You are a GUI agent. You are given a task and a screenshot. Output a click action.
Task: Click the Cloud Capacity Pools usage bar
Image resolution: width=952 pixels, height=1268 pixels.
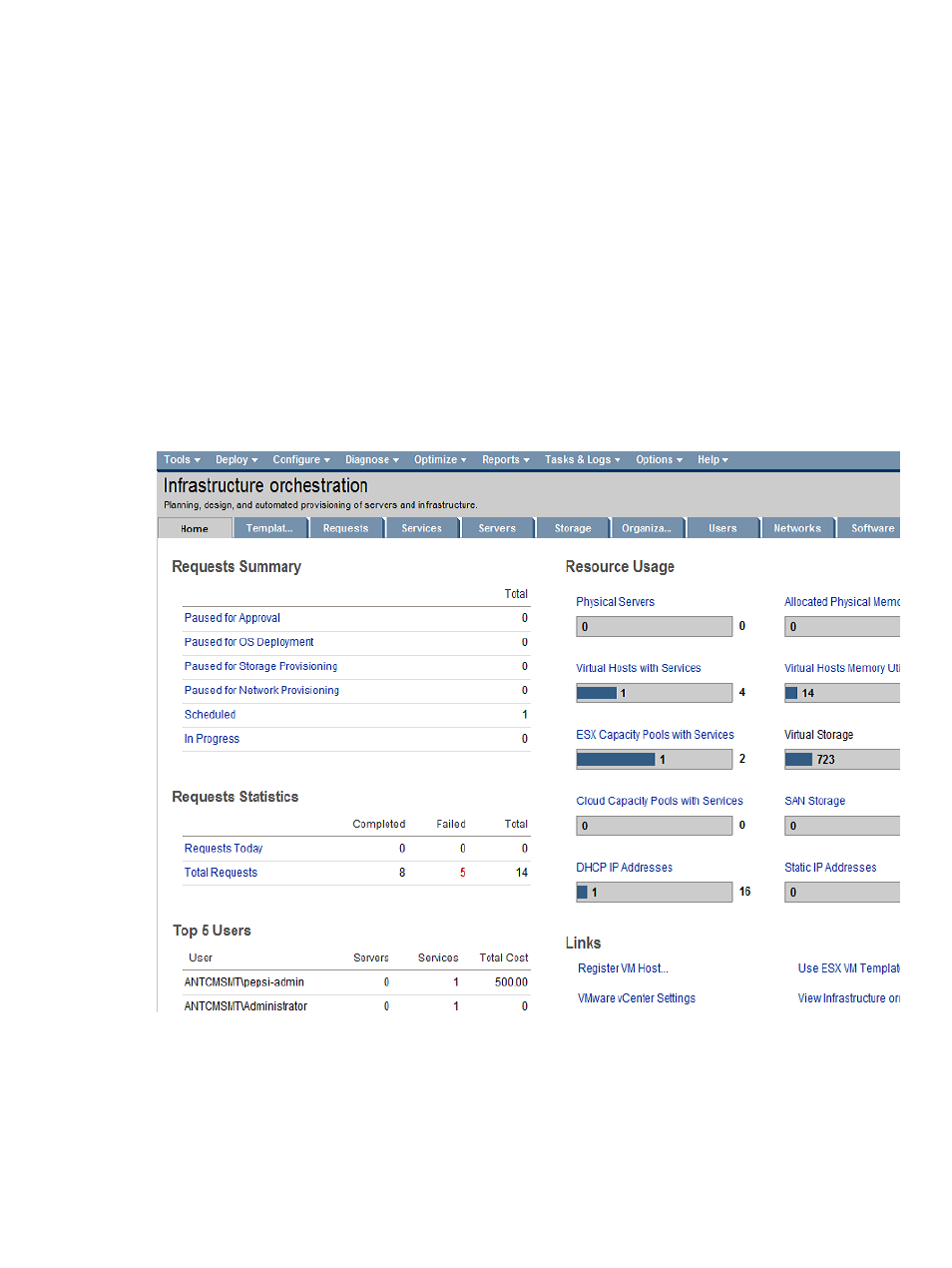(x=655, y=826)
